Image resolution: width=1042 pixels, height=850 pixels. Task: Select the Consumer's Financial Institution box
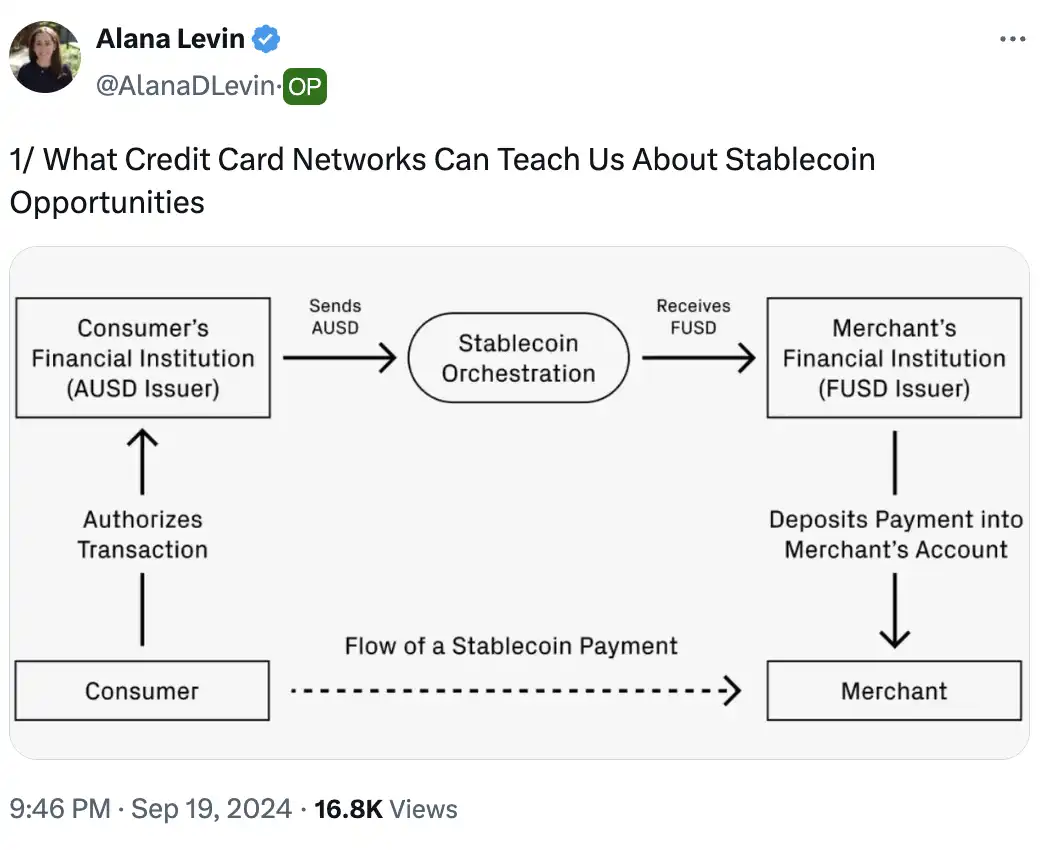coord(143,358)
